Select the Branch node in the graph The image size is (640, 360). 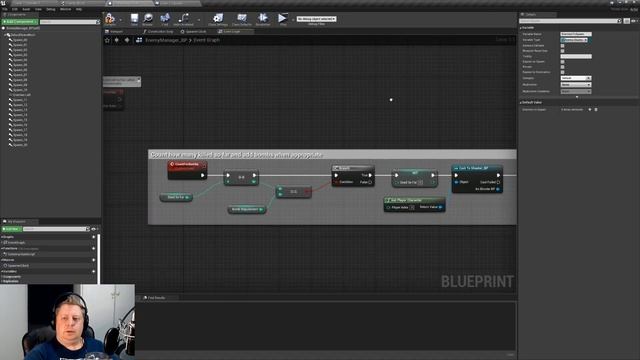353,176
